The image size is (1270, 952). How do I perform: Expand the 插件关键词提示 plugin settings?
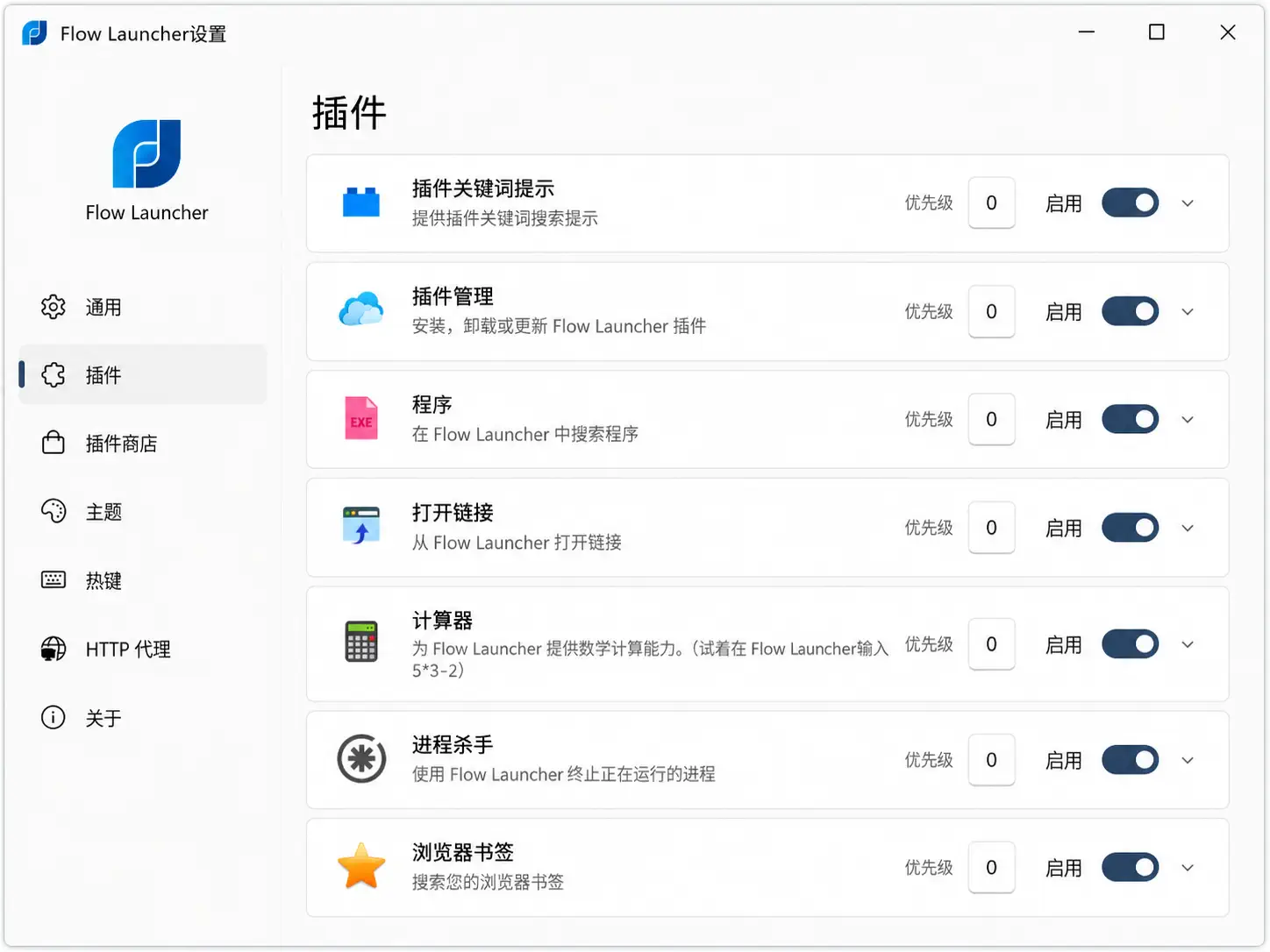click(1188, 203)
